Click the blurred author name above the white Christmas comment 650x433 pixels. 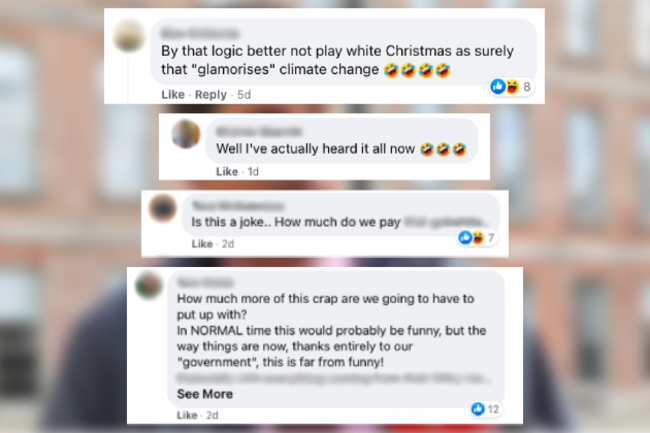pyautogui.click(x=200, y=34)
